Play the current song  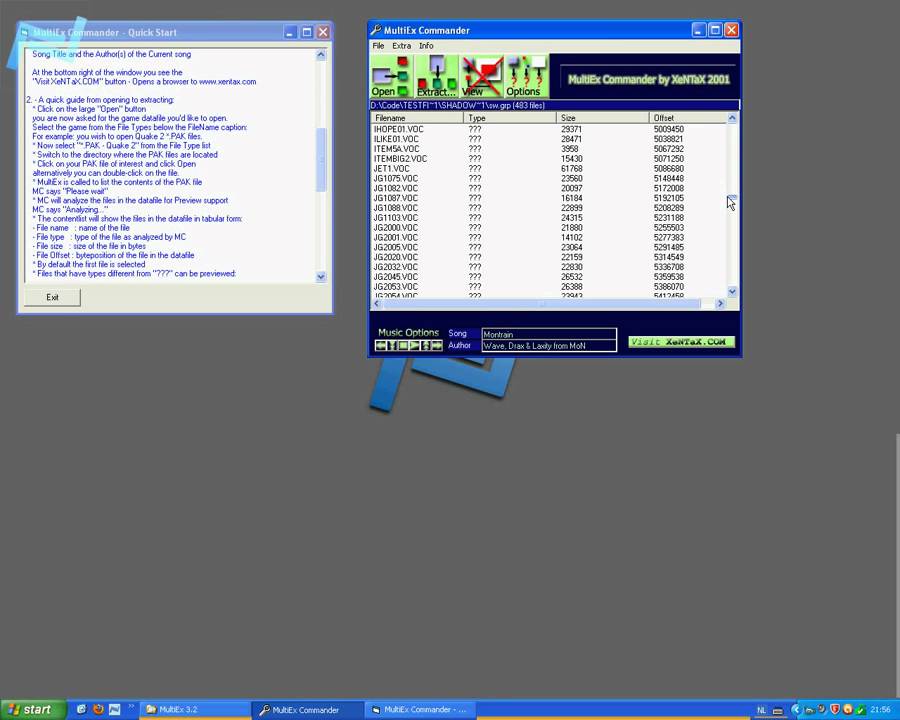(414, 345)
